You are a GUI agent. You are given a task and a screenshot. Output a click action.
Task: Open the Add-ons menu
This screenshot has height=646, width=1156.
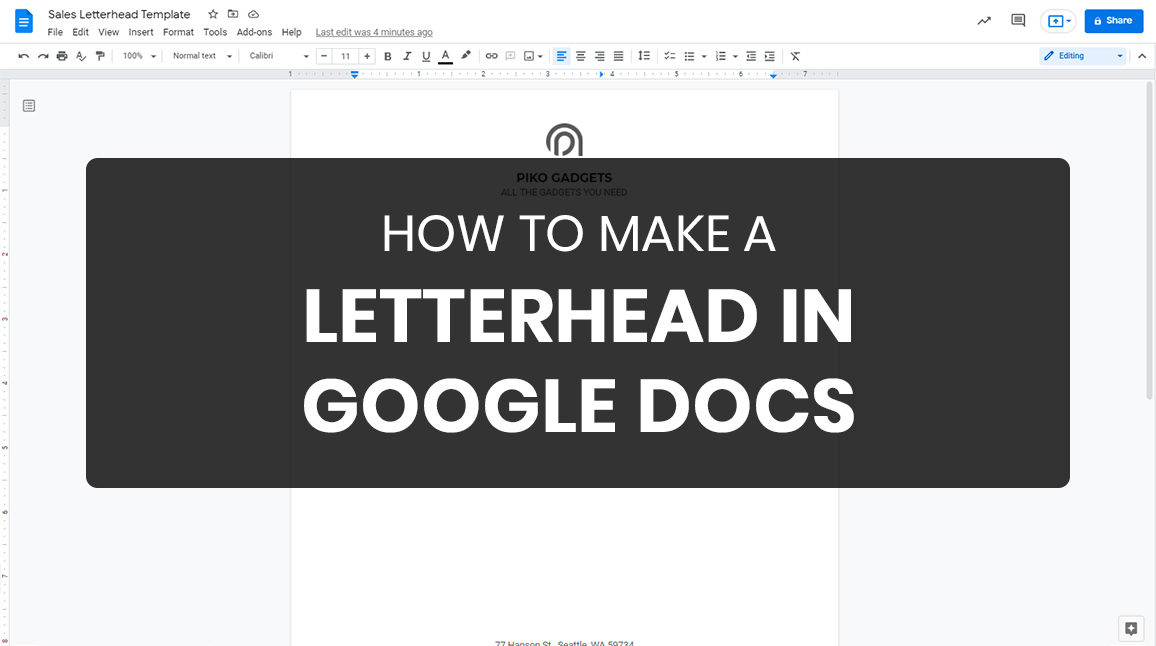tap(254, 31)
